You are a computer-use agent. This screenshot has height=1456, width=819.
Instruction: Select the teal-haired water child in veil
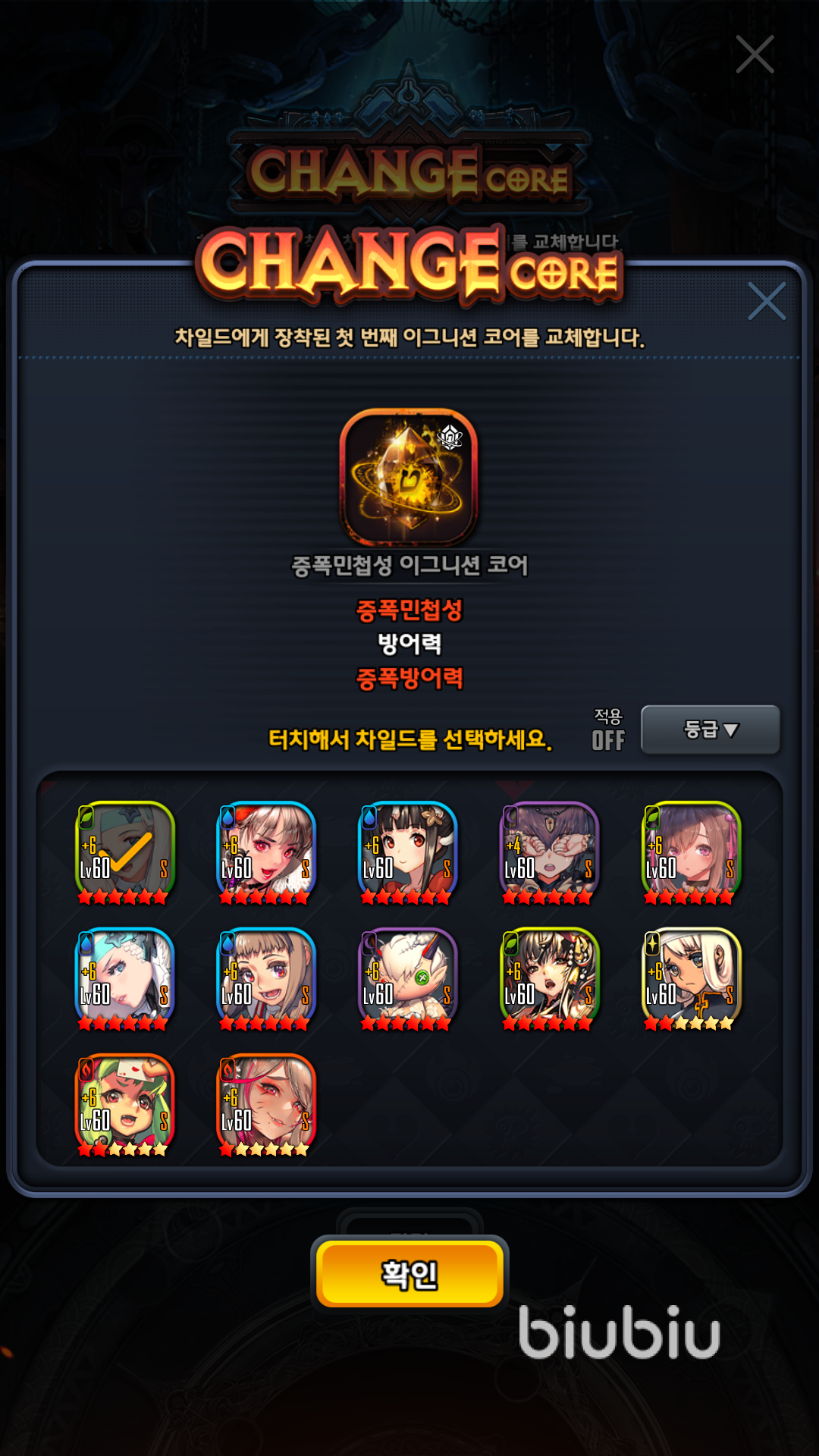click(x=124, y=978)
